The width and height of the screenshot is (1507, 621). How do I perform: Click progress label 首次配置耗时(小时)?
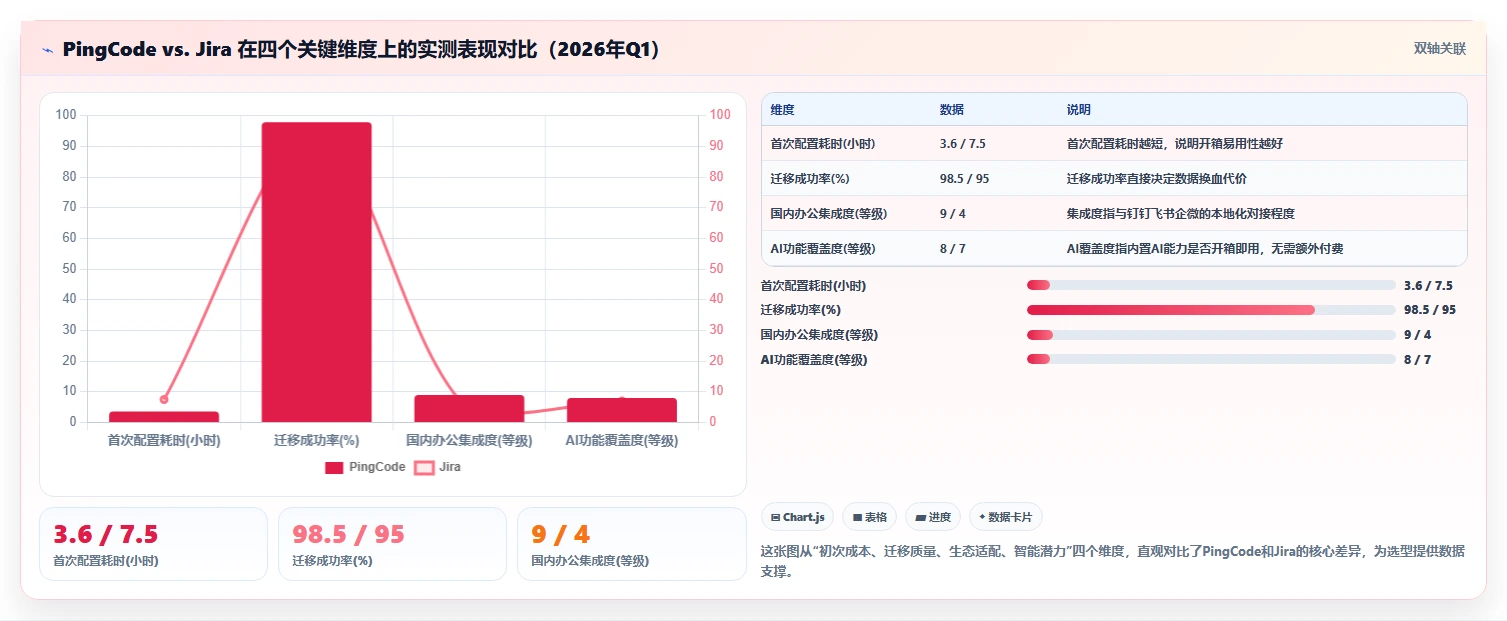click(x=813, y=286)
